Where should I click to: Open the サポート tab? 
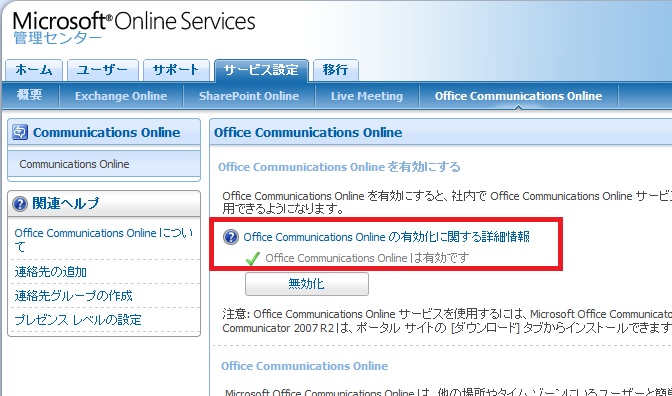pyautogui.click(x=176, y=70)
